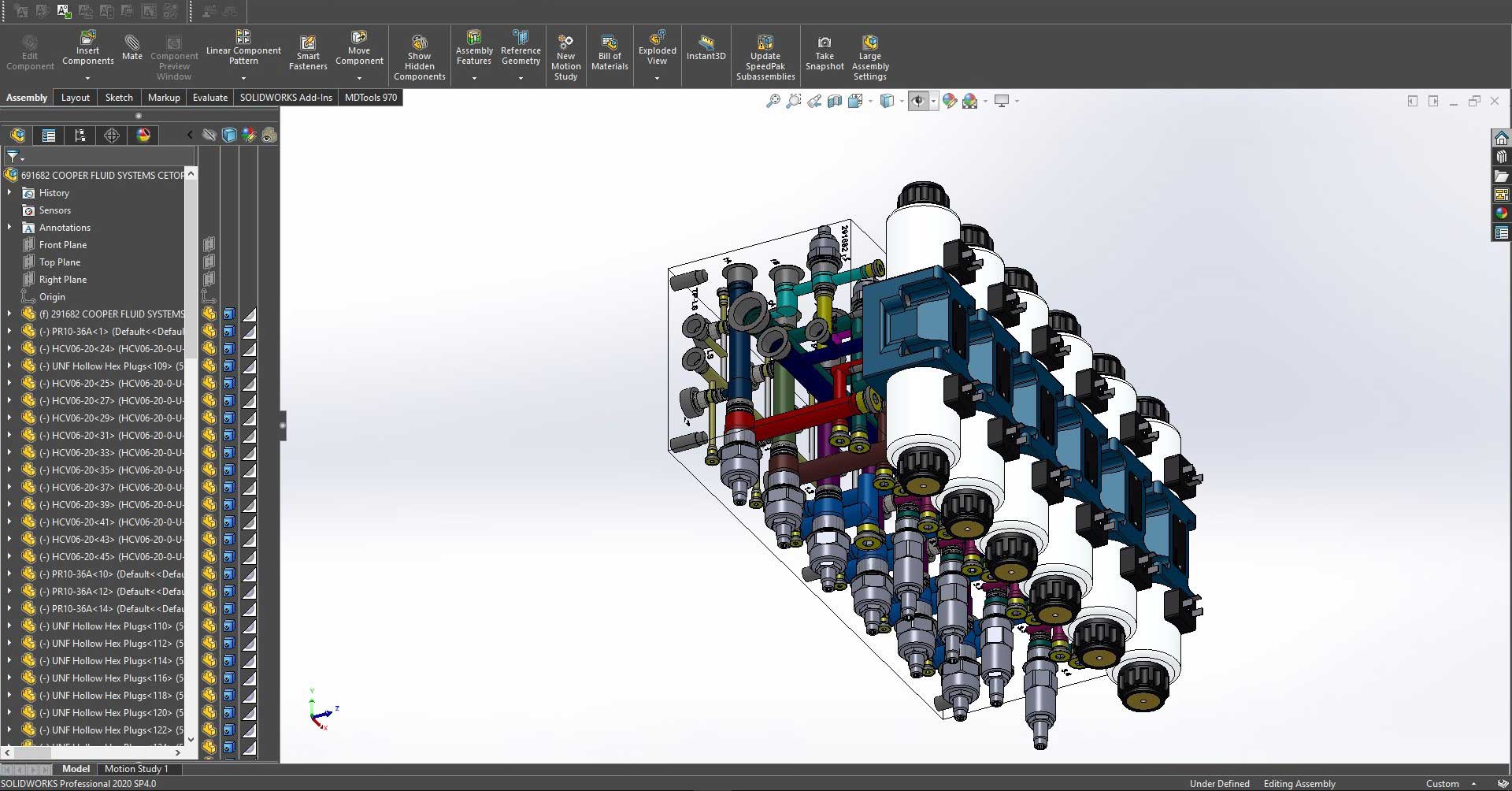Viewport: 1512px width, 791px height.
Task: Expand the Annotations tree node
Action: pos(9,228)
